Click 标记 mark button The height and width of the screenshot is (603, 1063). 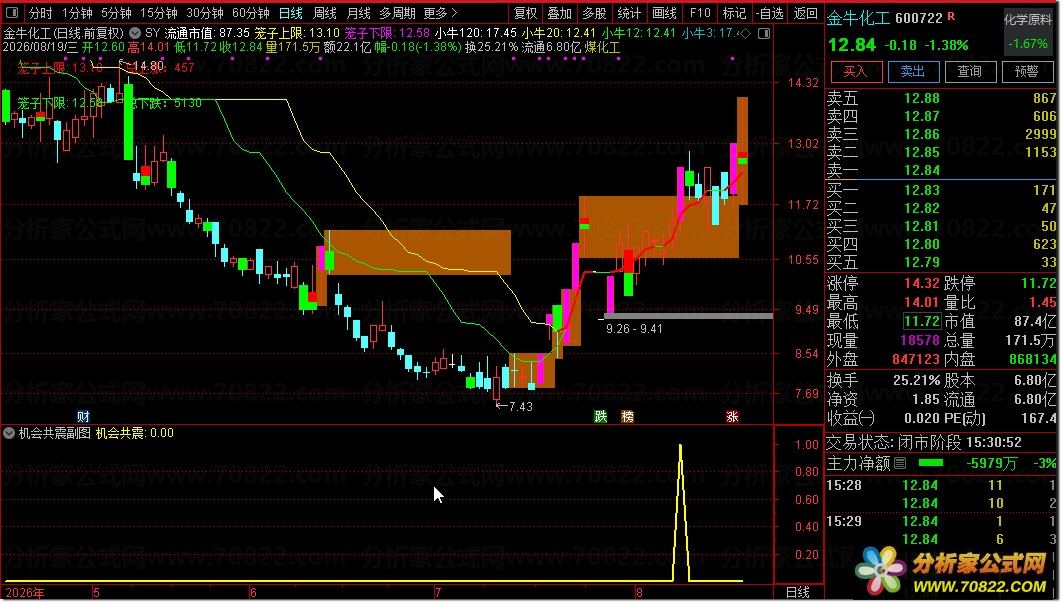click(734, 13)
